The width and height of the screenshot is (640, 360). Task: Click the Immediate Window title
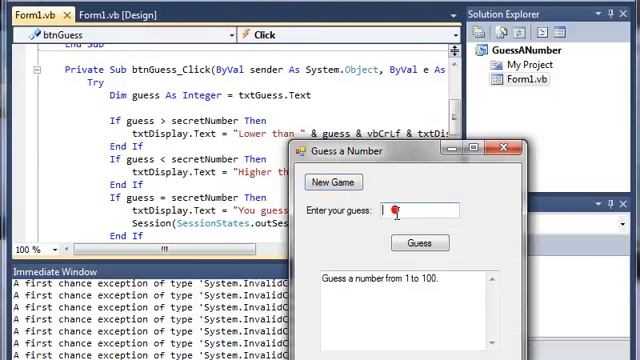[55, 272]
